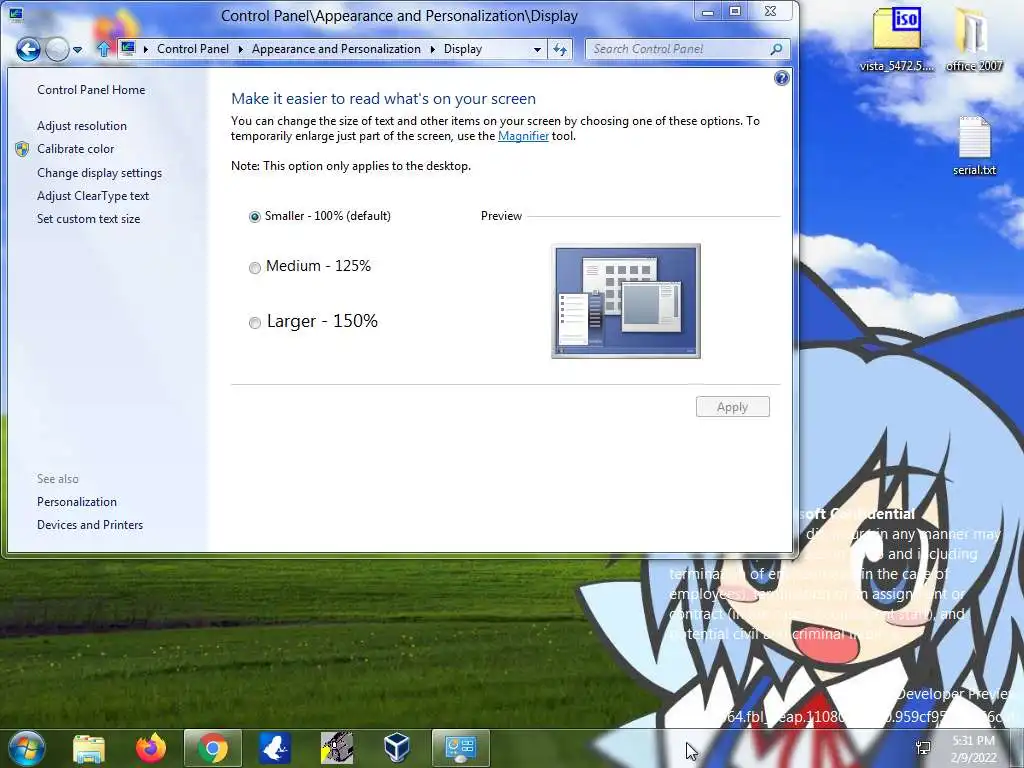Select the vista_5472.5 ISO desktop file
Image resolution: width=1024 pixels, height=768 pixels.
[897, 38]
